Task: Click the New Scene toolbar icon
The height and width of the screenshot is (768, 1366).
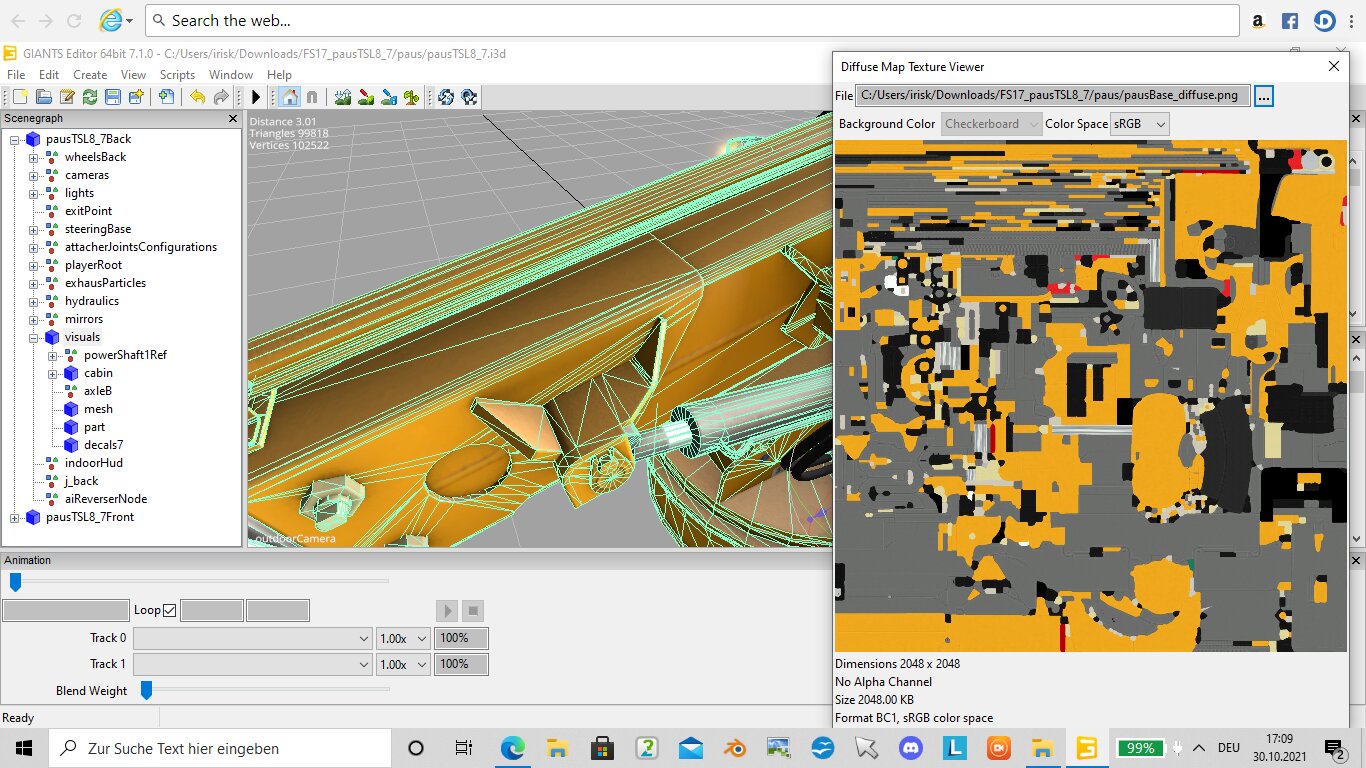Action: pos(20,97)
